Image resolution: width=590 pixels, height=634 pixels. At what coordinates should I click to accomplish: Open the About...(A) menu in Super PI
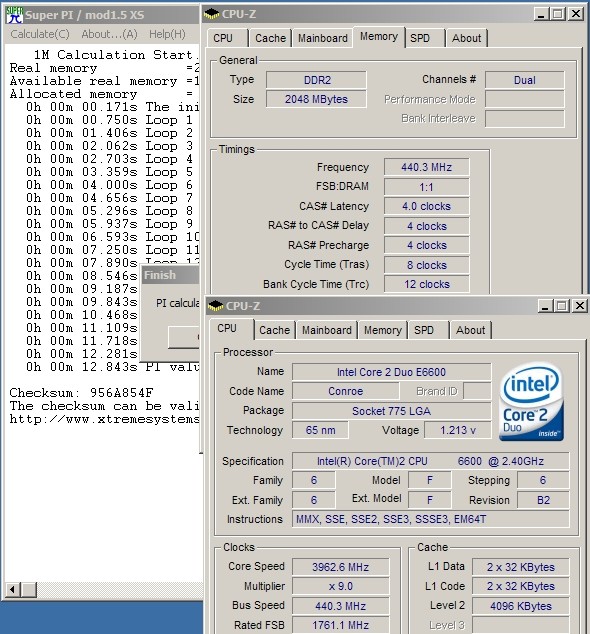coord(110,34)
